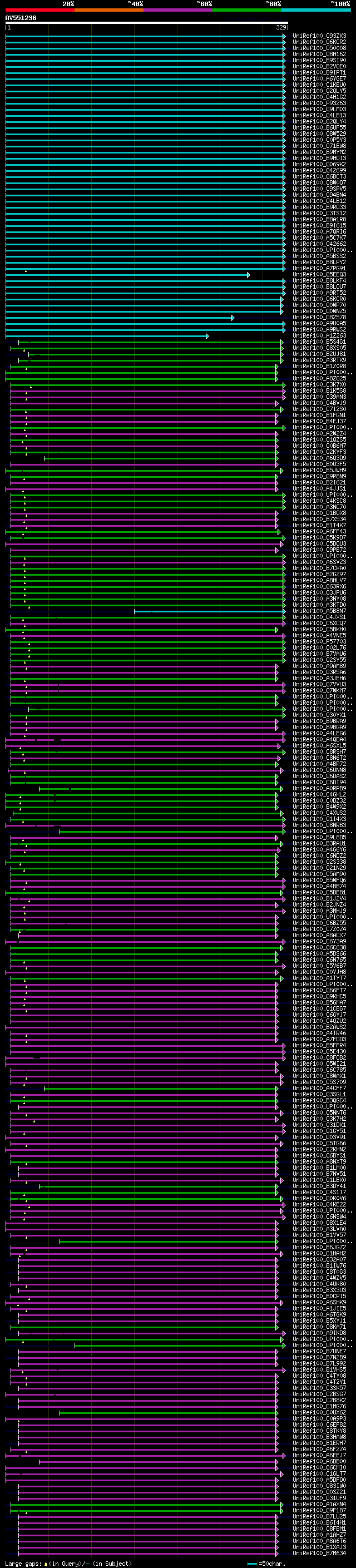
Task: Select the AV551236 query label
Action: (x=21, y=18)
